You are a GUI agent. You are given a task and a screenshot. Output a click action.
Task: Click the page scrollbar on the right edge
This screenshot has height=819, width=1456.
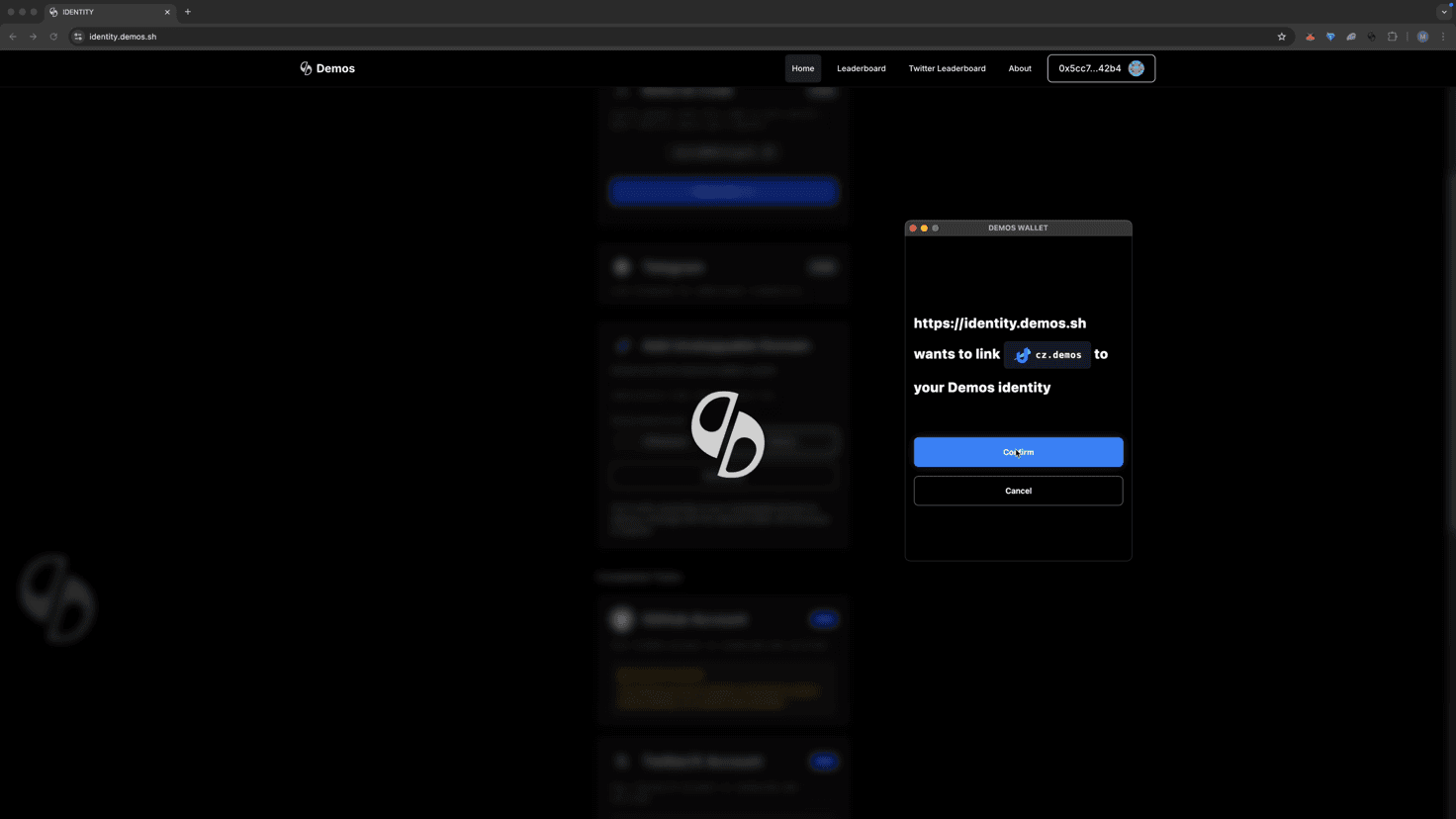tap(1451, 198)
